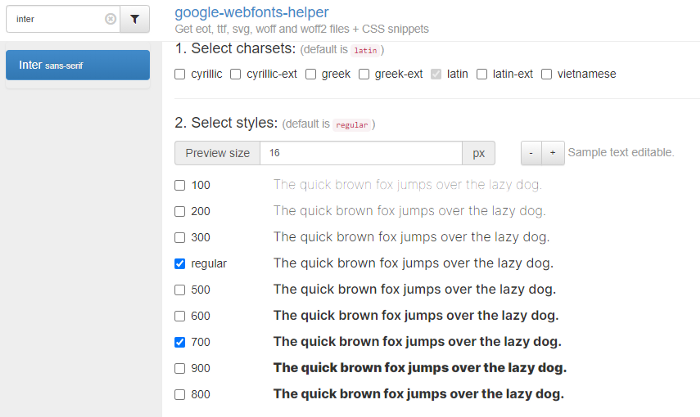
Task: Increase preview size with plus button
Action: pos(553,153)
